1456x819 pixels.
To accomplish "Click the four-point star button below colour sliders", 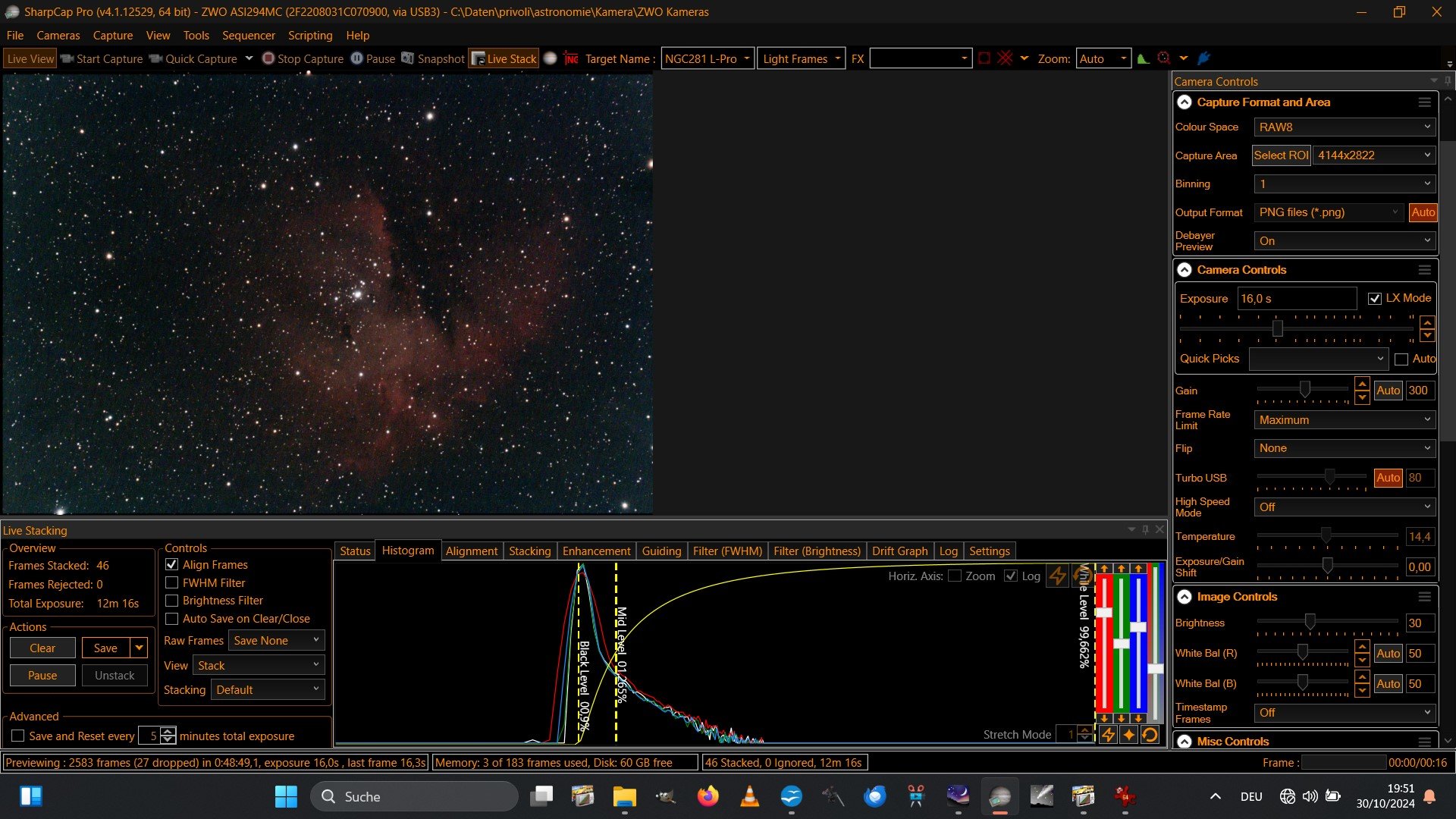I will [x=1128, y=735].
